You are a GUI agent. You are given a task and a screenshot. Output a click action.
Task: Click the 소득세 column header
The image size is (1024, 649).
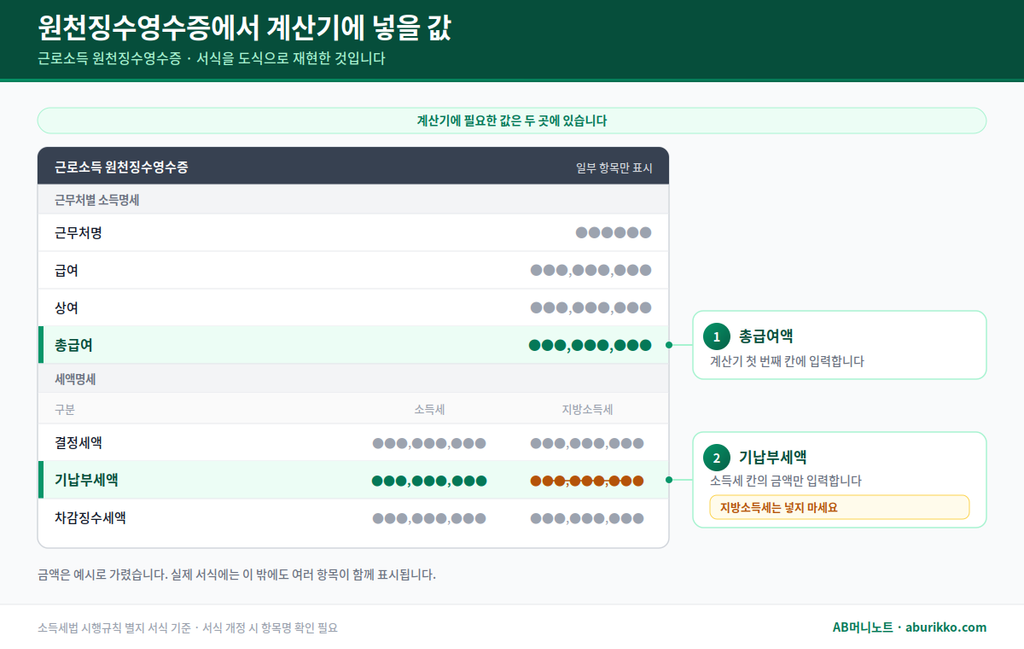click(x=429, y=409)
